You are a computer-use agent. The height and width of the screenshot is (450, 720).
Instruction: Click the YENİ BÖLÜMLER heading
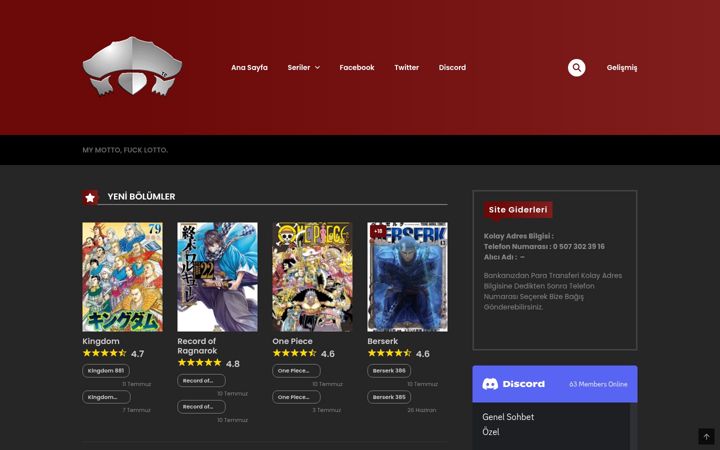(141, 197)
